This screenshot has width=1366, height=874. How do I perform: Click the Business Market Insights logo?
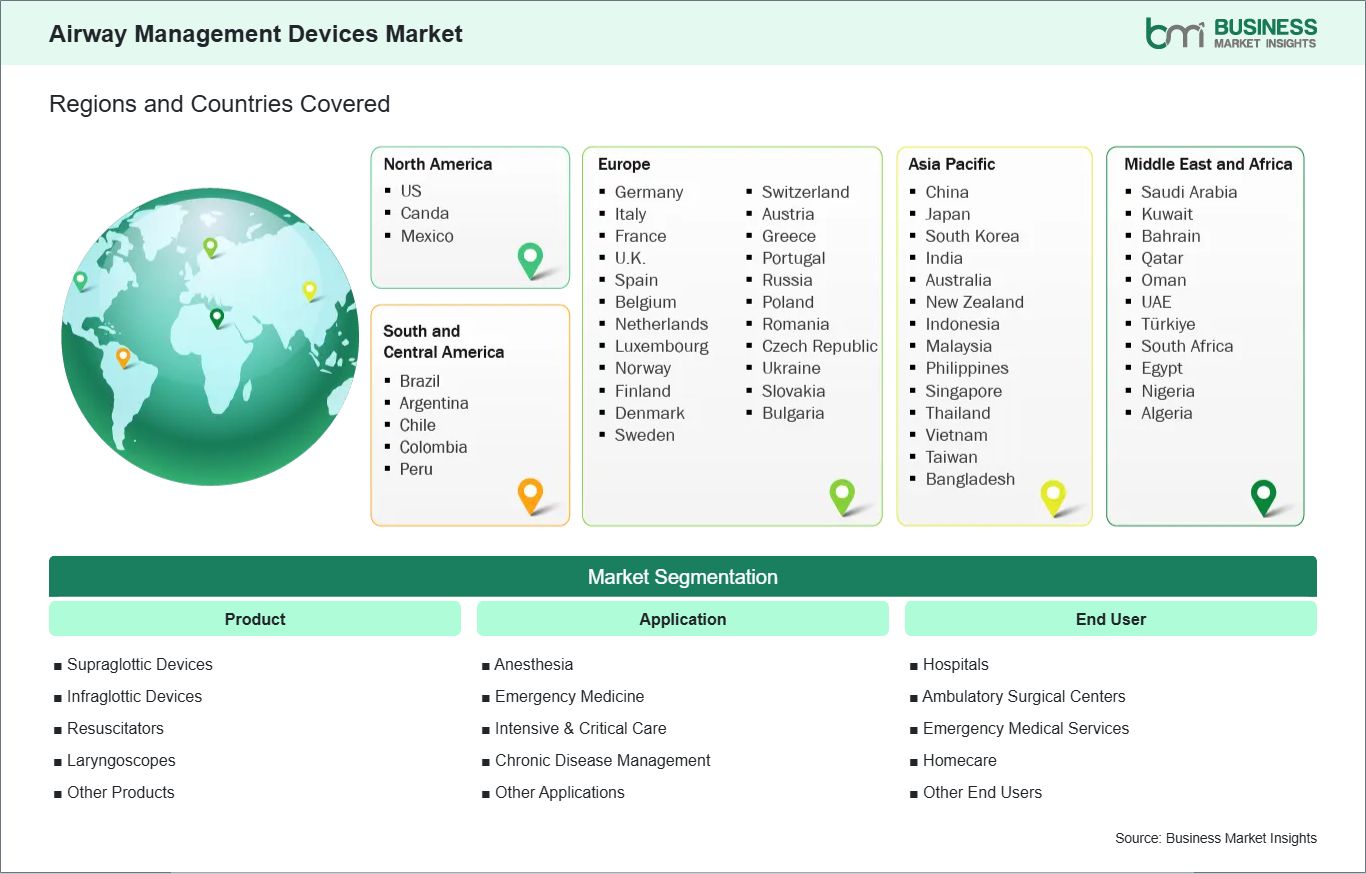[x=1230, y=32]
